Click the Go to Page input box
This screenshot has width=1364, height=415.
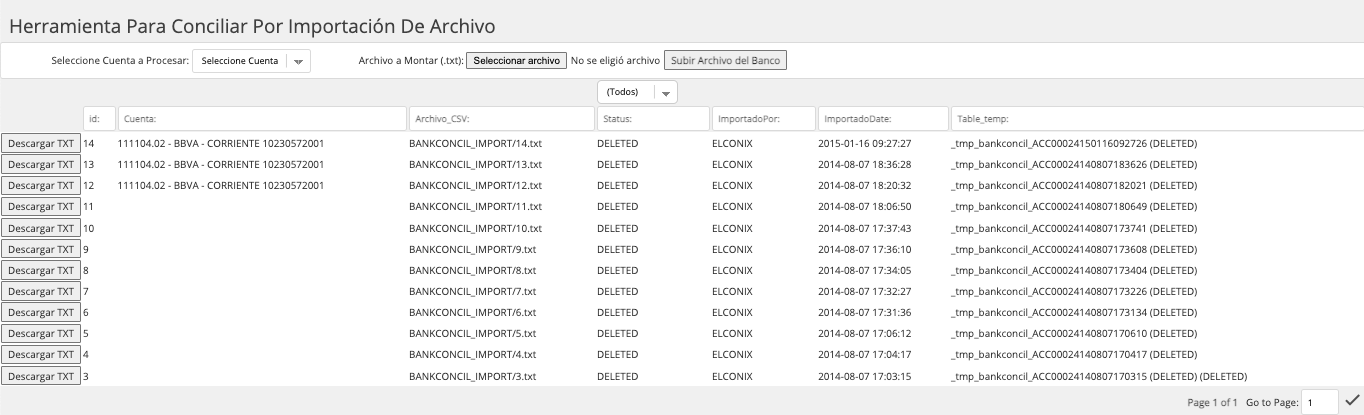pyautogui.click(x=1320, y=402)
